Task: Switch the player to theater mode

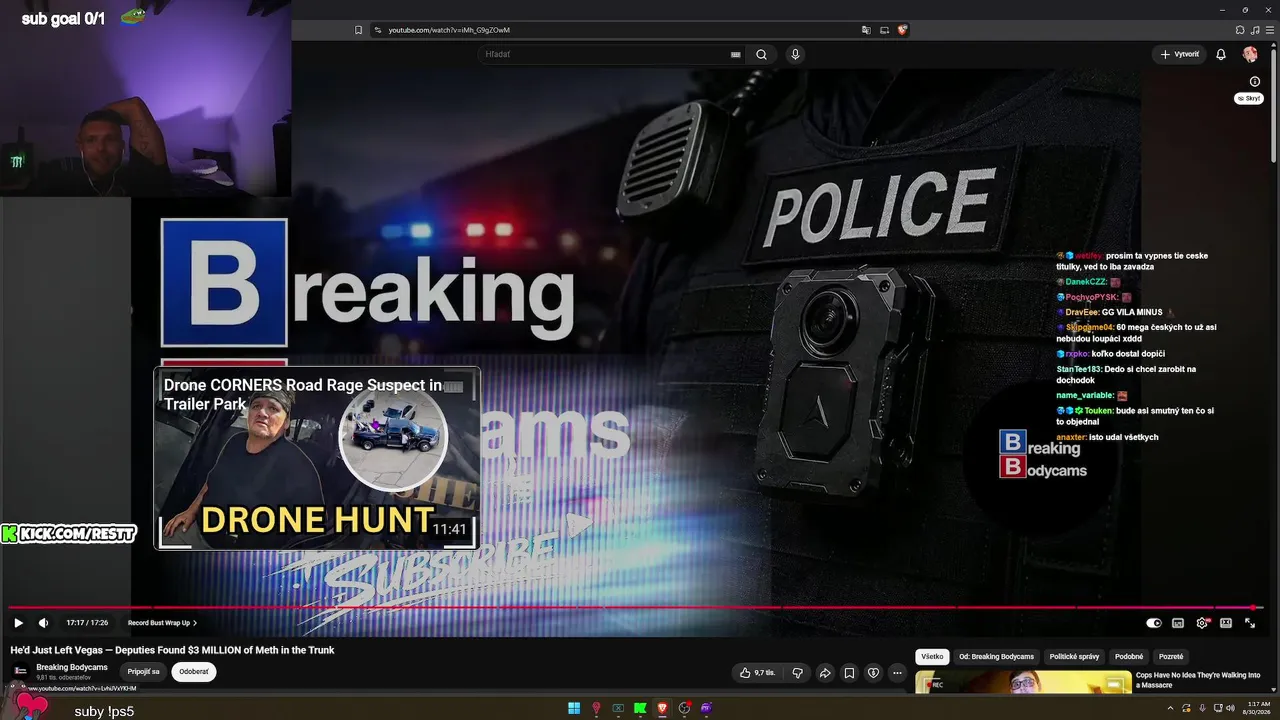Action: point(1226,623)
